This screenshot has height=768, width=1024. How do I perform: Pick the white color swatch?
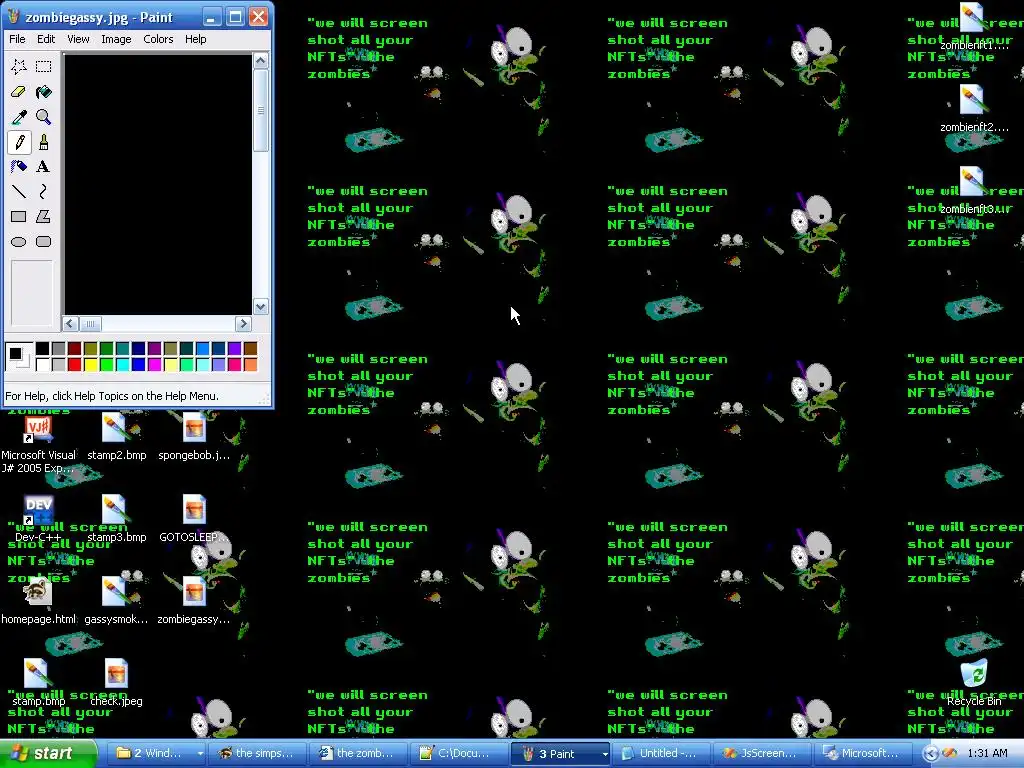click(x=42, y=364)
